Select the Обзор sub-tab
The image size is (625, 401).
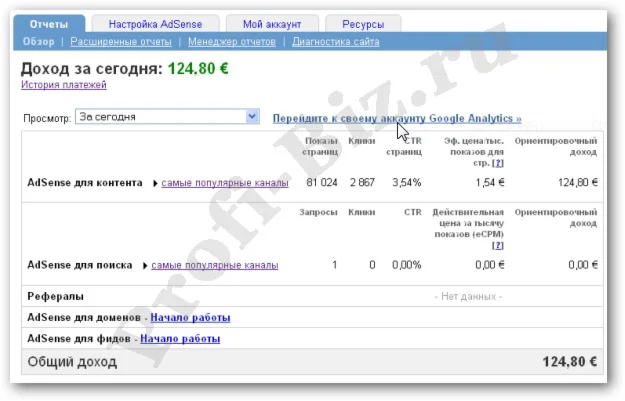click(38, 41)
